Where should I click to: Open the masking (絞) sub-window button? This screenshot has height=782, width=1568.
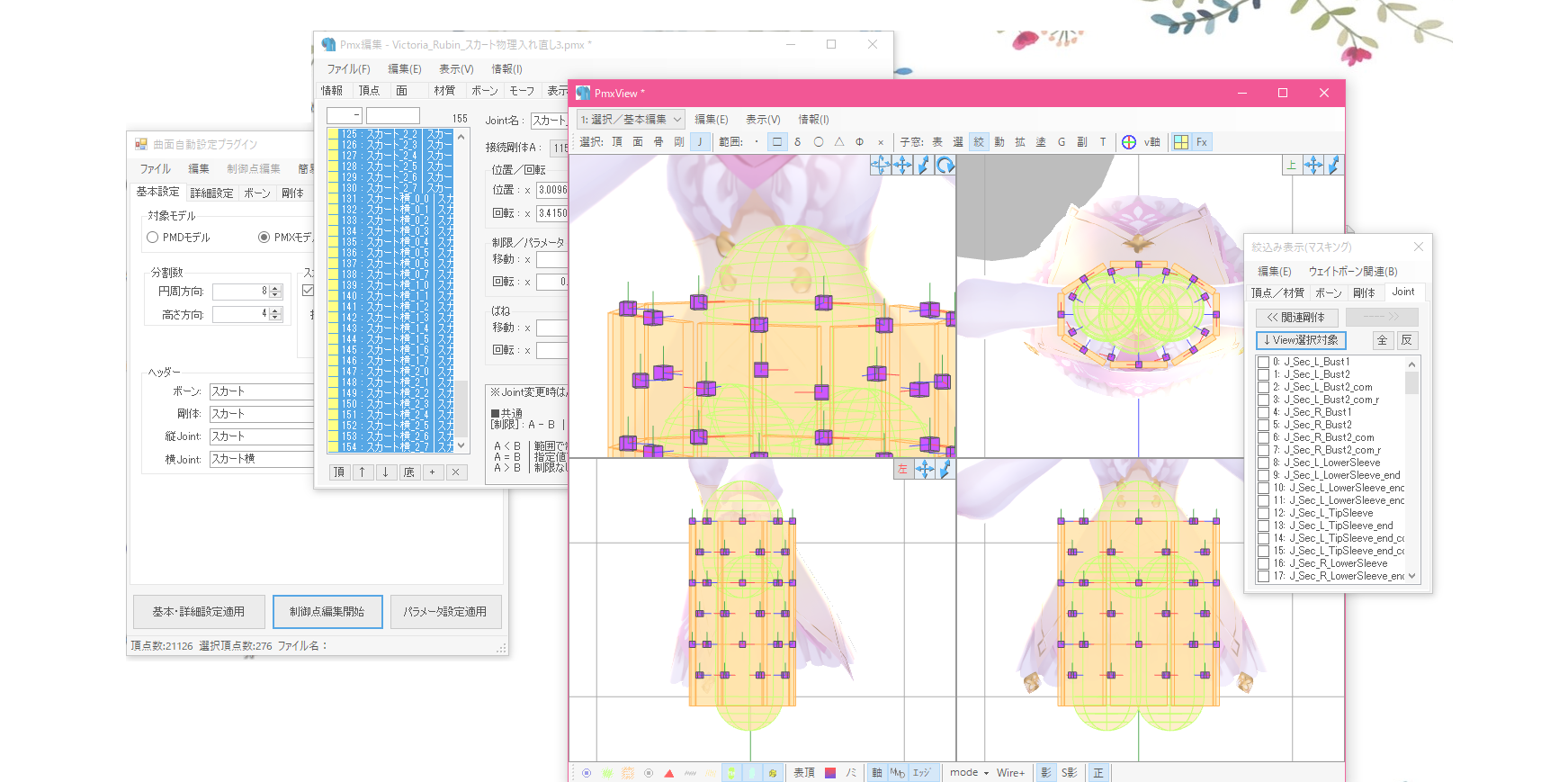click(979, 142)
